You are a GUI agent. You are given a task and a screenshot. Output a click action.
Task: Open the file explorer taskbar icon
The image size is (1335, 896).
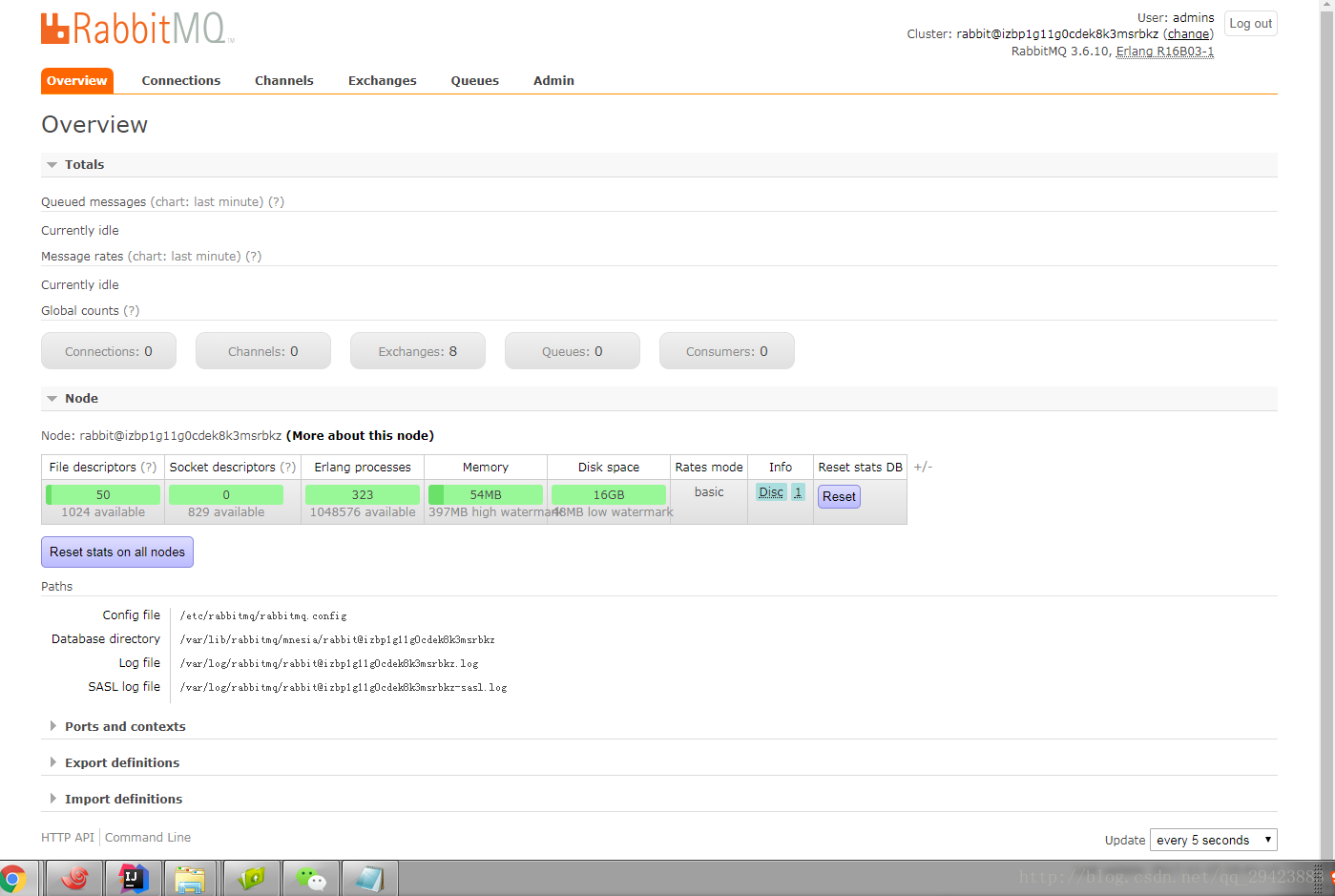click(x=191, y=878)
